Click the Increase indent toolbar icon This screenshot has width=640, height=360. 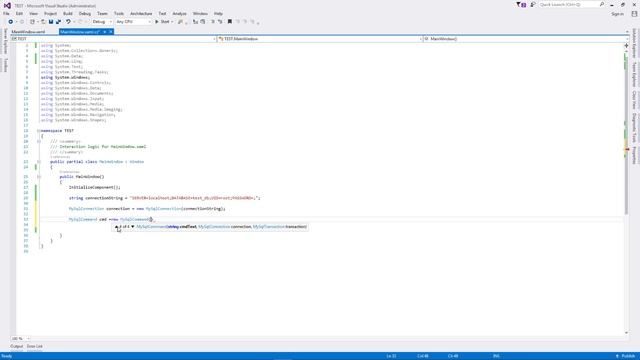pyautogui.click(x=220, y=22)
